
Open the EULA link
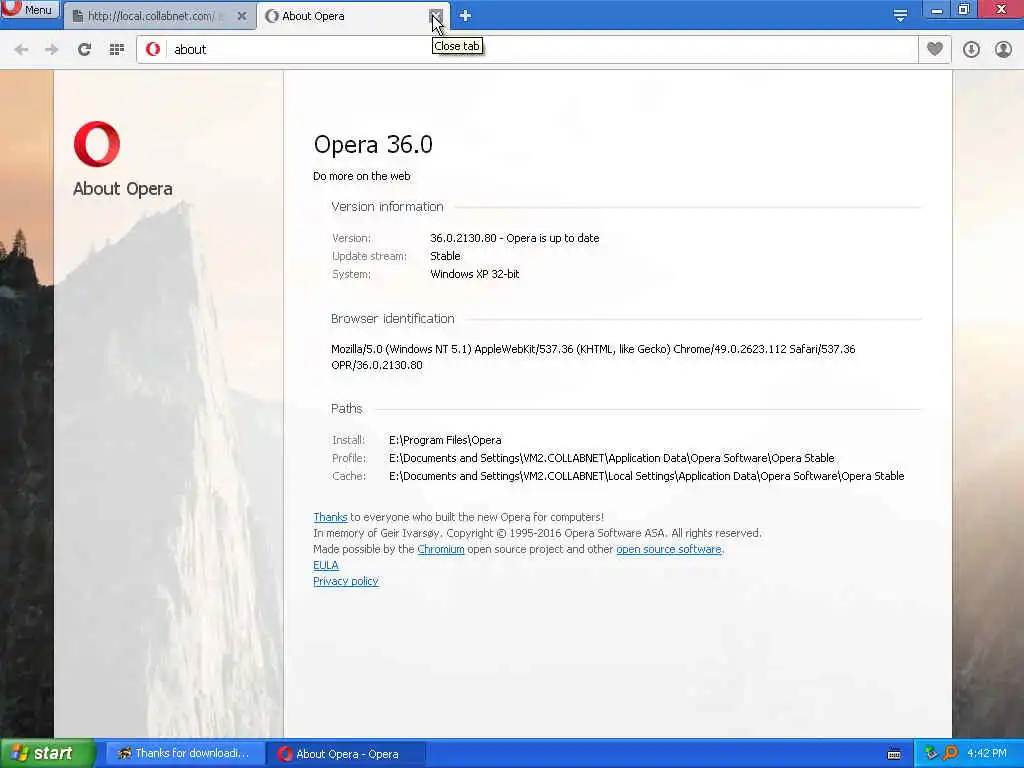point(326,566)
